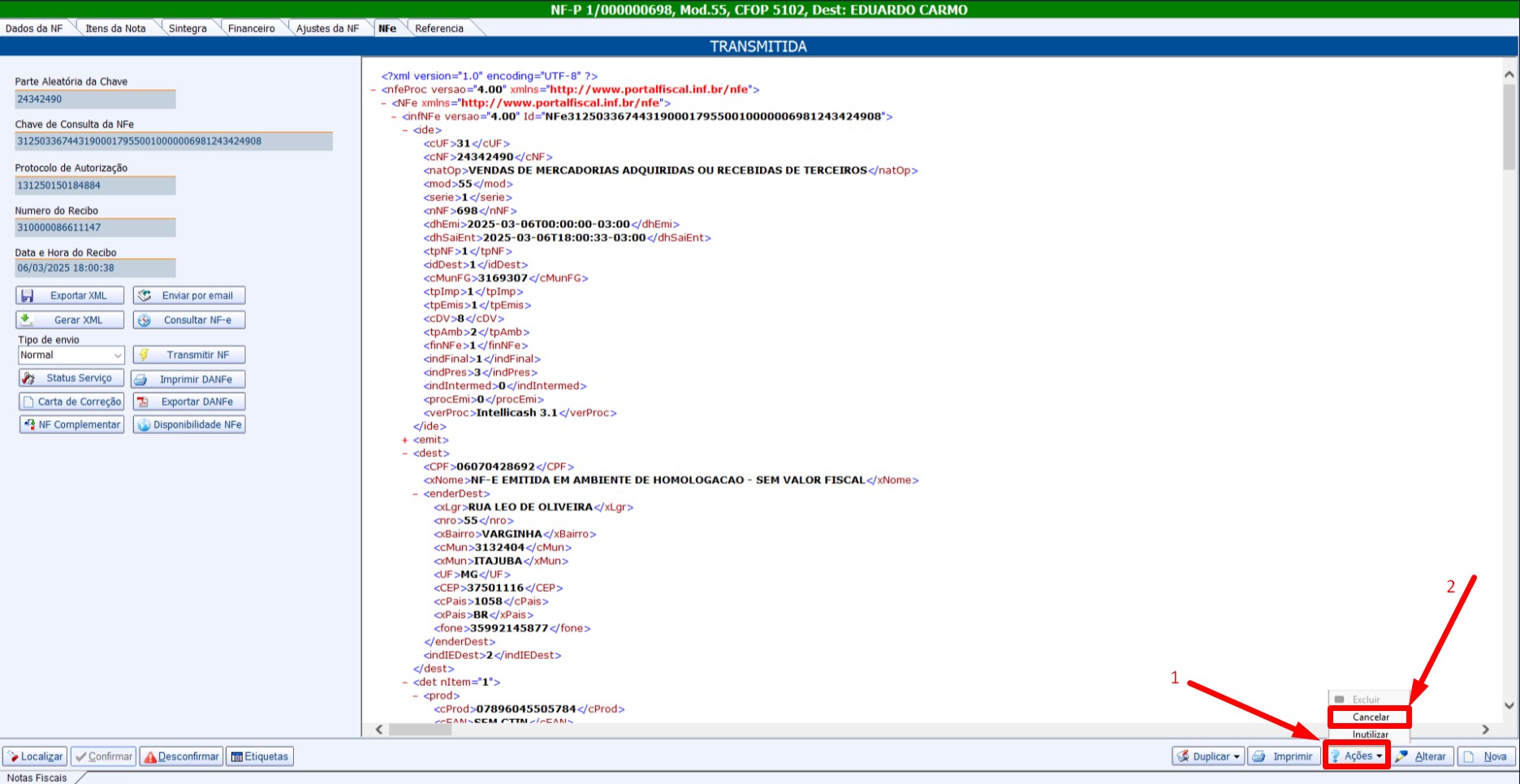Click the Transmitir NF lightning icon
This screenshot has width=1520, height=784.
click(x=144, y=355)
